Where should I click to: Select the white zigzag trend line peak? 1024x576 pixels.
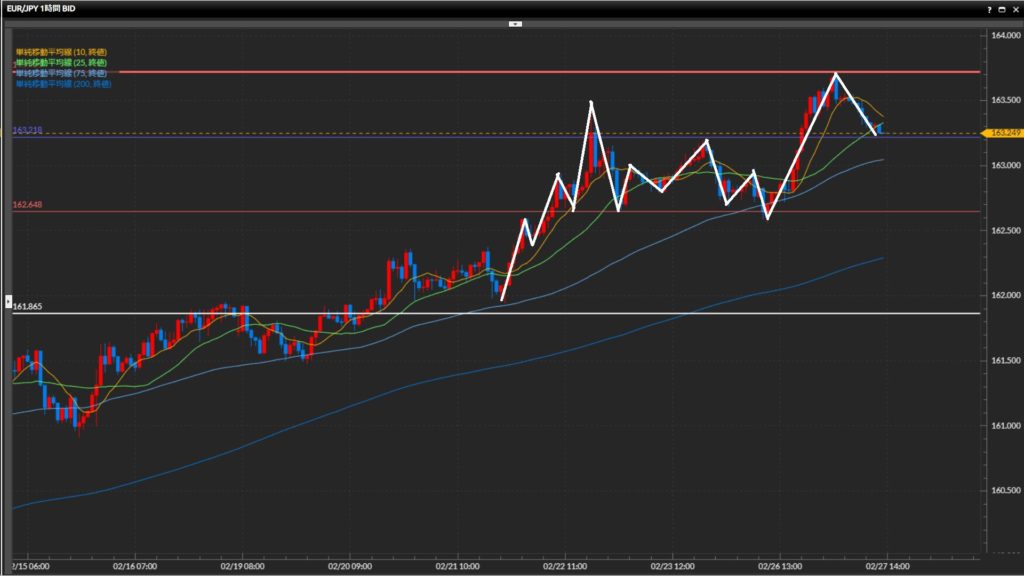[836, 73]
